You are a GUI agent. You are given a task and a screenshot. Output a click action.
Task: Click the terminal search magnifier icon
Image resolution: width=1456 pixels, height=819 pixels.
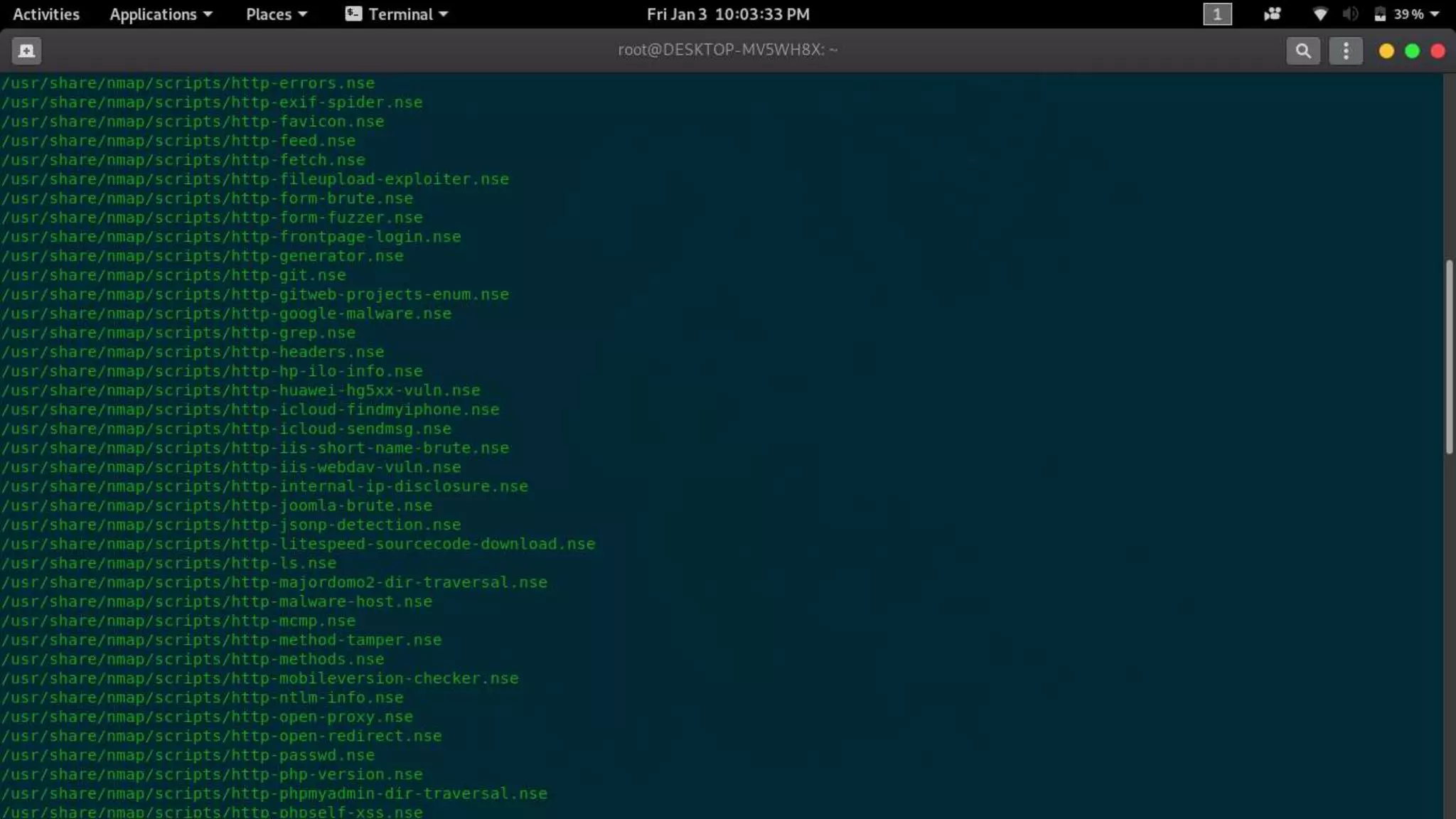tap(1302, 50)
